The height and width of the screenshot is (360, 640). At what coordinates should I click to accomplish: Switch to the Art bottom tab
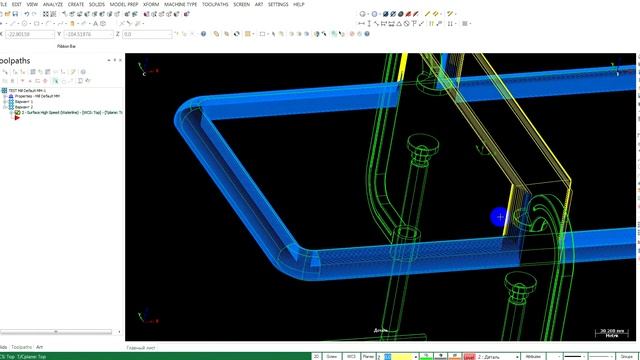tap(39, 347)
